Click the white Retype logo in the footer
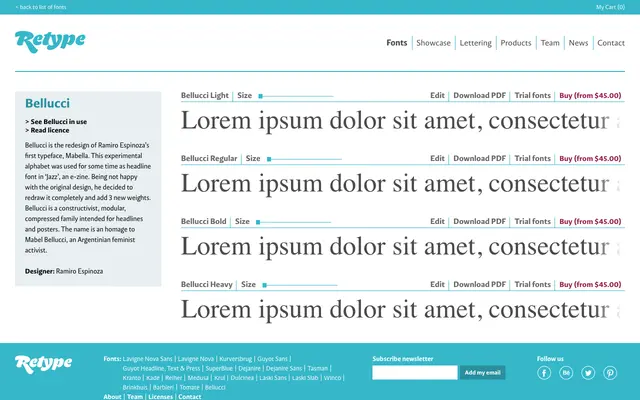This screenshot has width=640, height=400. 43,364
